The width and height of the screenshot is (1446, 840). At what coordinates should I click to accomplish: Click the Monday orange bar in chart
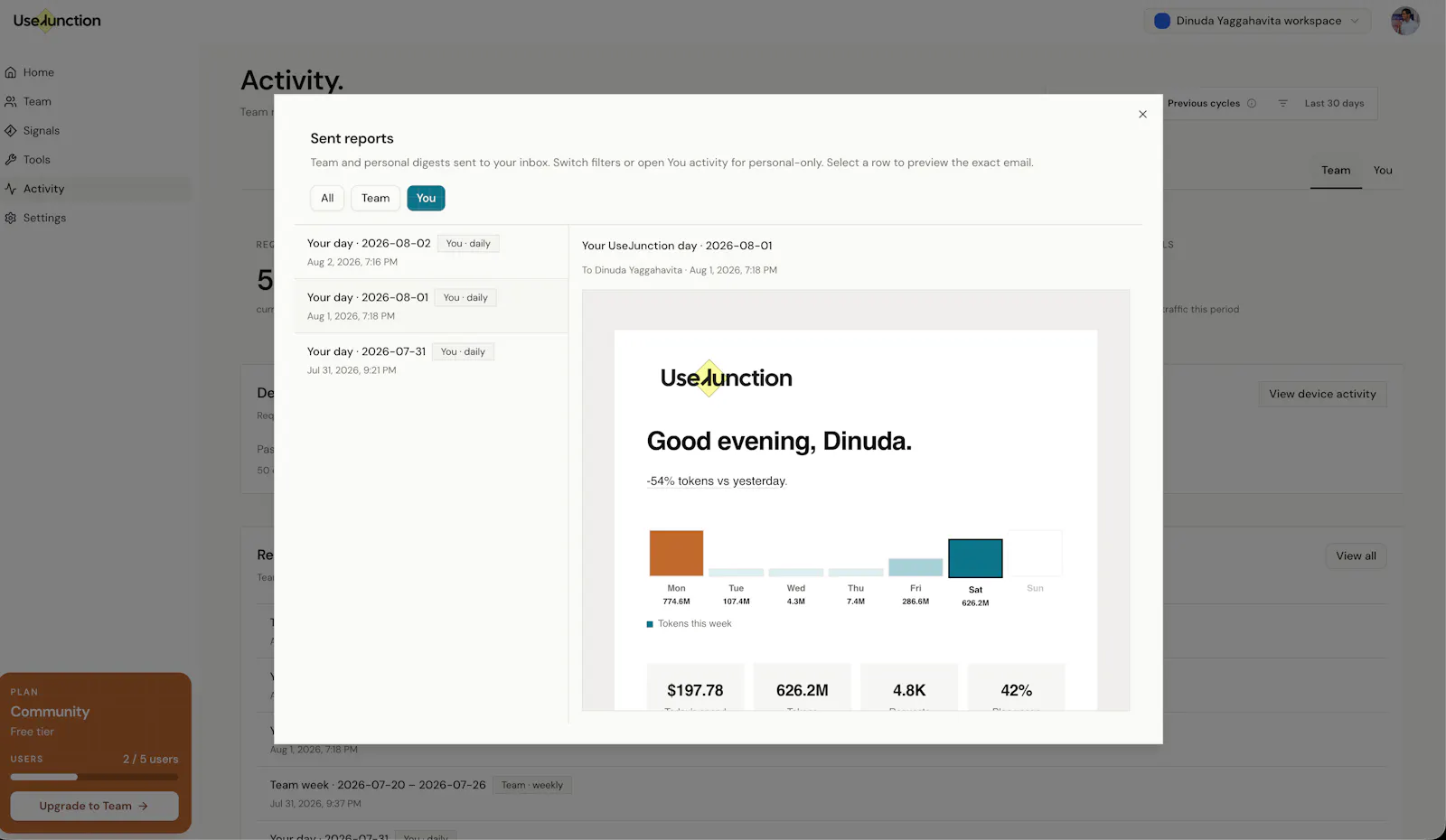click(676, 553)
